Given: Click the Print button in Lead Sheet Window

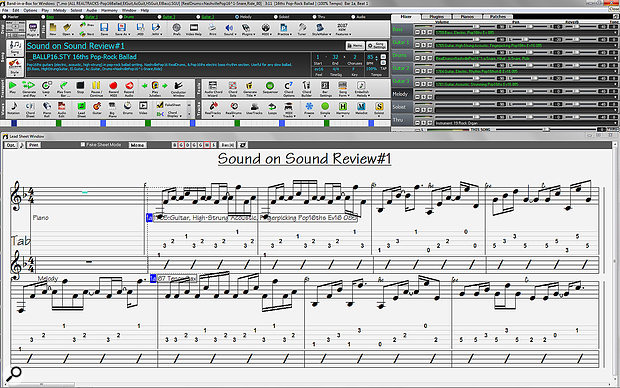Looking at the screenshot, I should 33,145.
